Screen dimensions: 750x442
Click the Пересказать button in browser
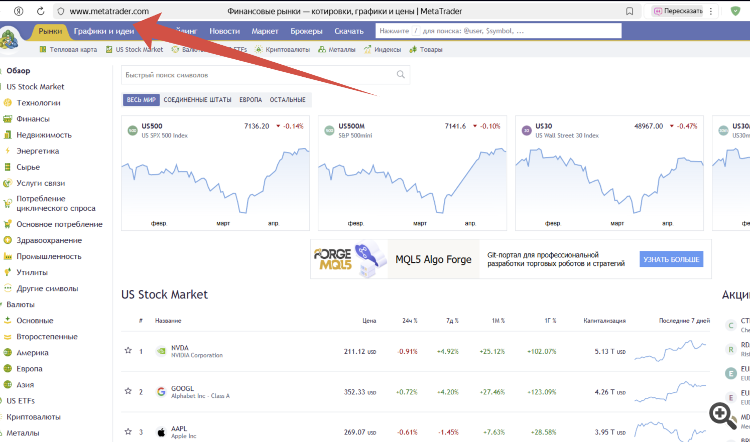[x=678, y=11]
